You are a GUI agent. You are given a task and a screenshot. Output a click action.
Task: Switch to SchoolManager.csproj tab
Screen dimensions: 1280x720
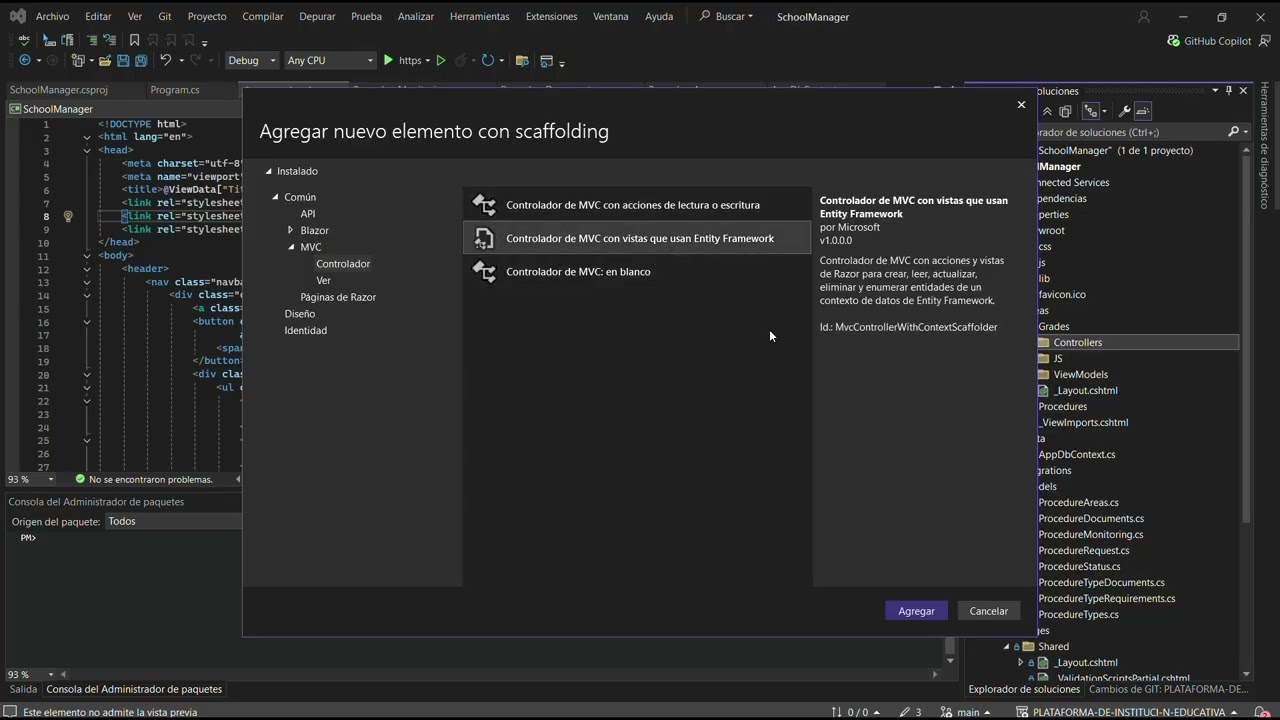(59, 90)
